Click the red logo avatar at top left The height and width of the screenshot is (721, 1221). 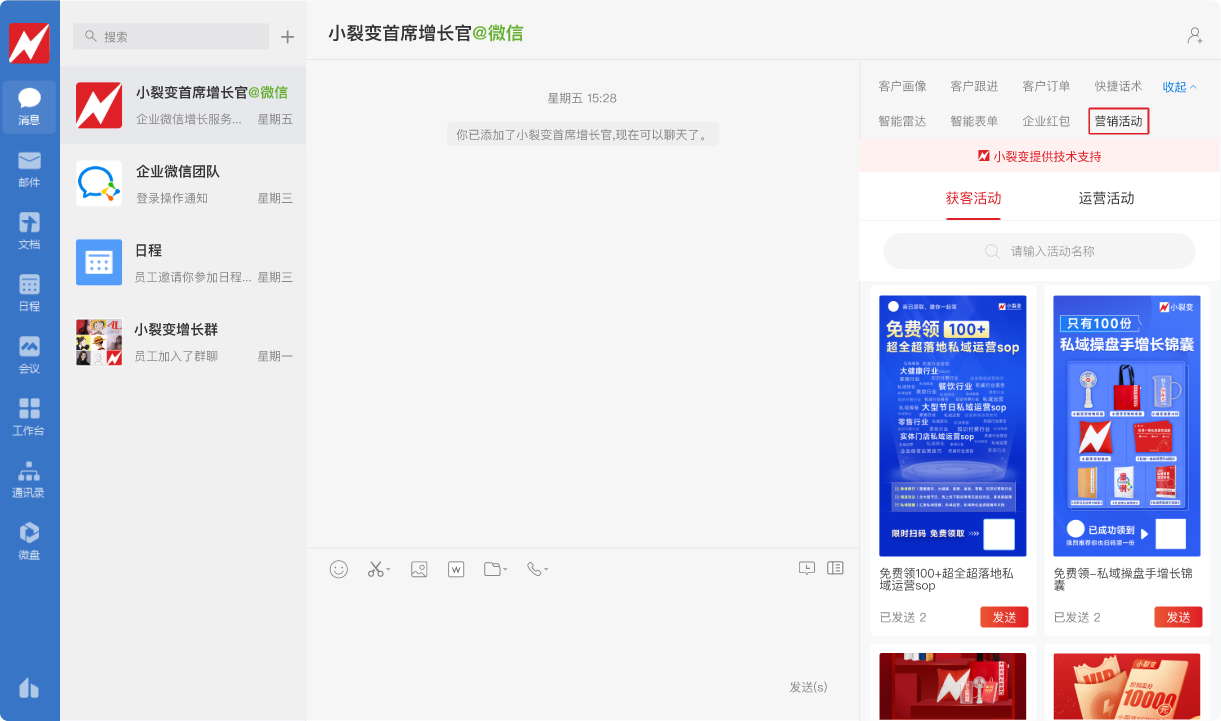pyautogui.click(x=29, y=43)
